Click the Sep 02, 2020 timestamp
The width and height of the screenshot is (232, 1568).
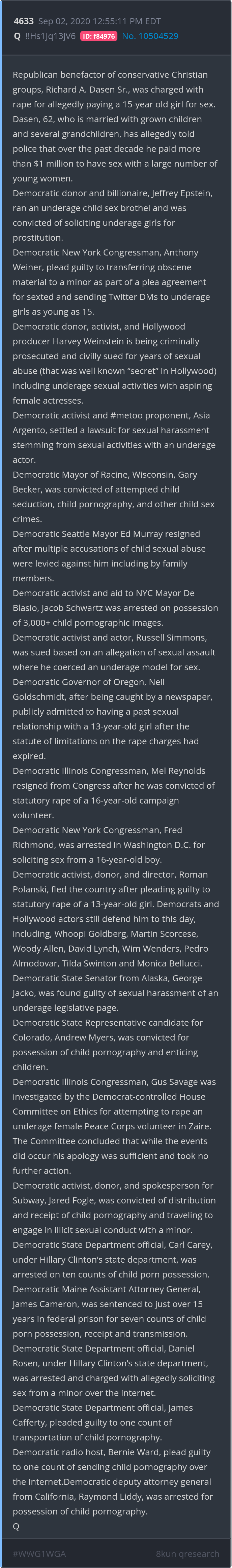99,21
